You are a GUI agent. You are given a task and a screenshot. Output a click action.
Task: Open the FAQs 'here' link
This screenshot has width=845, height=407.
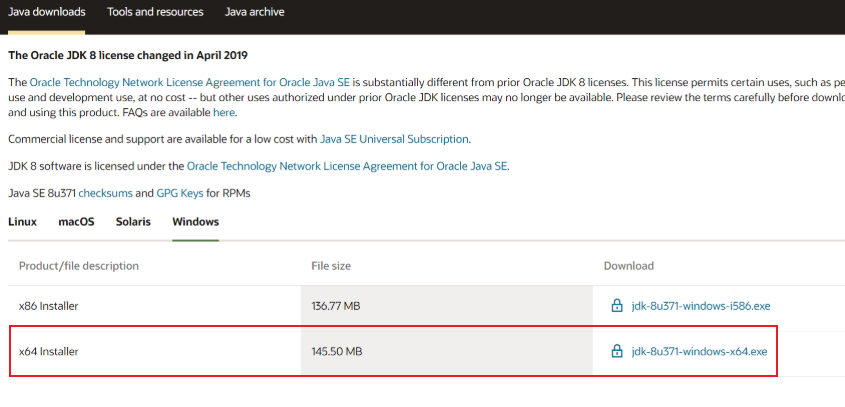coord(224,113)
